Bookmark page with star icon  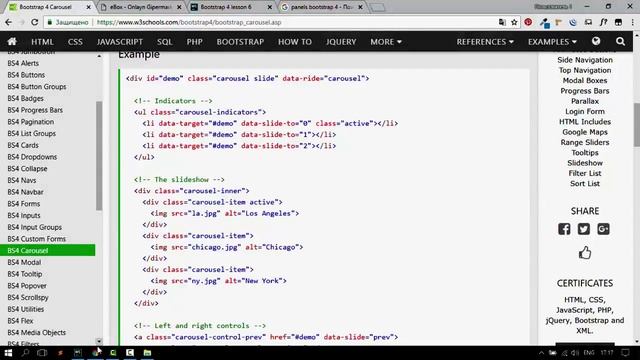pyautogui.click(x=514, y=22)
